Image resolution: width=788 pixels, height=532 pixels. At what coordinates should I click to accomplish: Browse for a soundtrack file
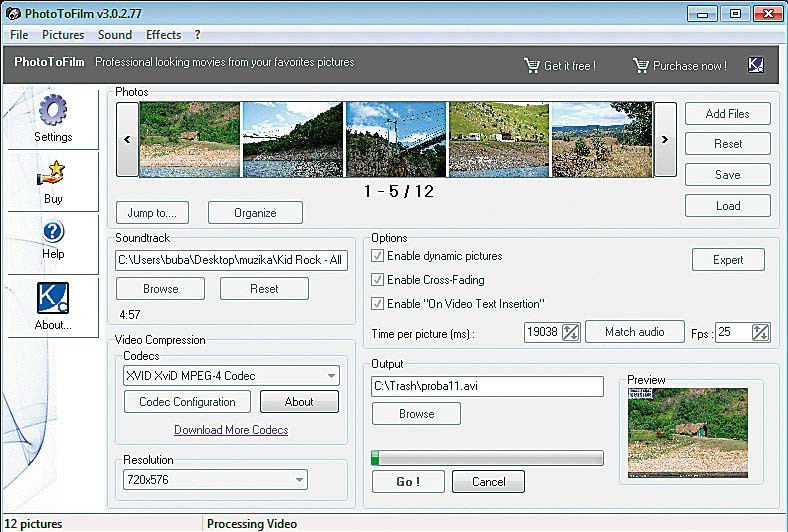point(160,289)
